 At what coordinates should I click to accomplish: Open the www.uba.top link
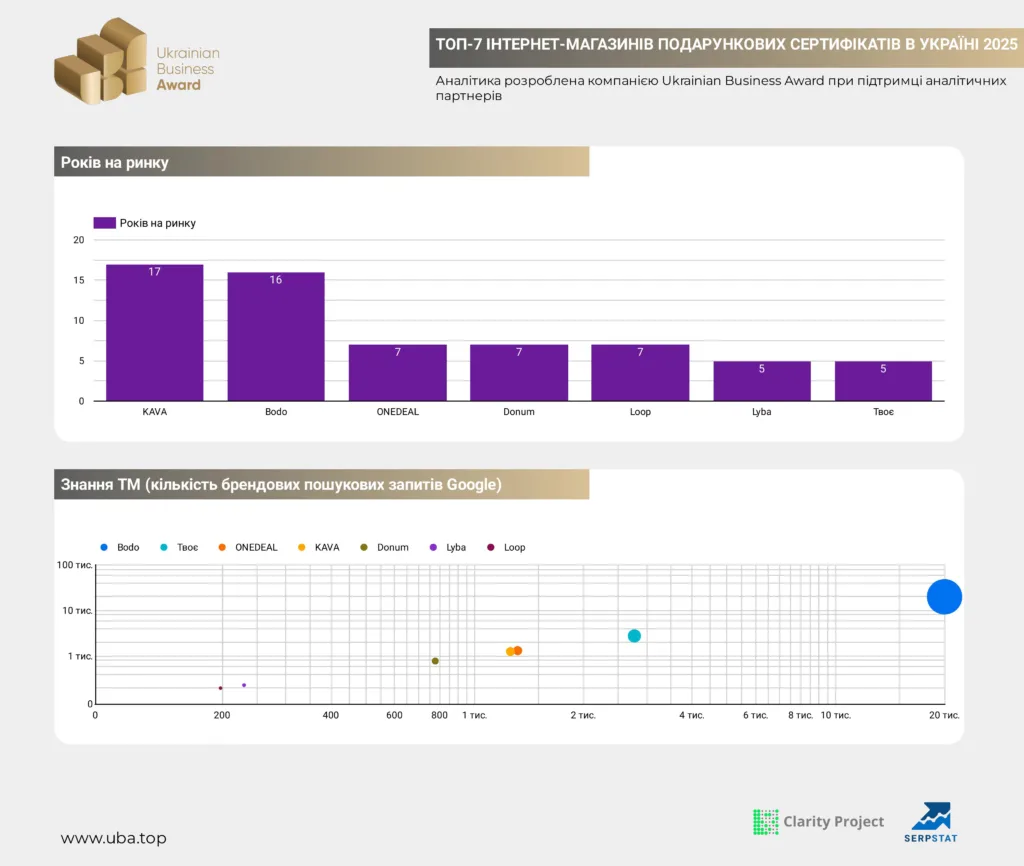pos(114,838)
